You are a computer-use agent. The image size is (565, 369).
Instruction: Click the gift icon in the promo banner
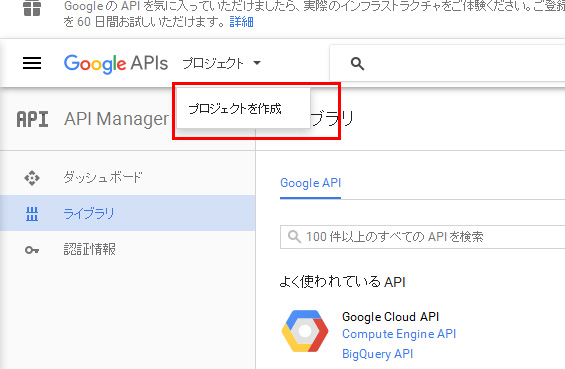coord(32,8)
